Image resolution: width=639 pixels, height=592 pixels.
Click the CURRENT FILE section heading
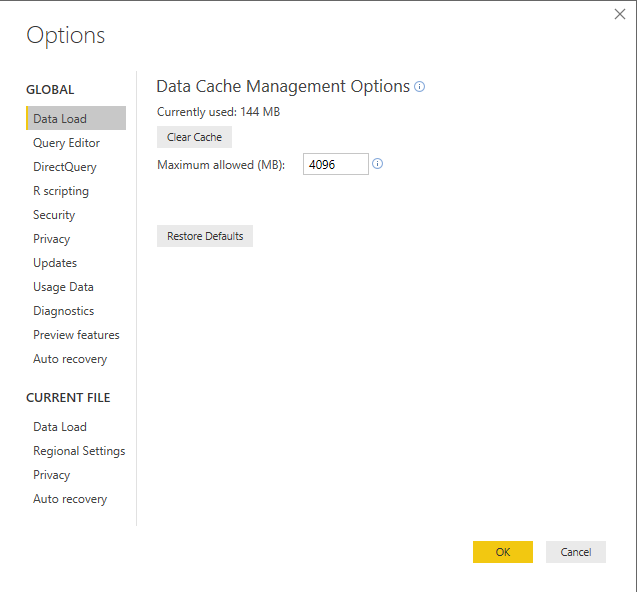point(68,398)
